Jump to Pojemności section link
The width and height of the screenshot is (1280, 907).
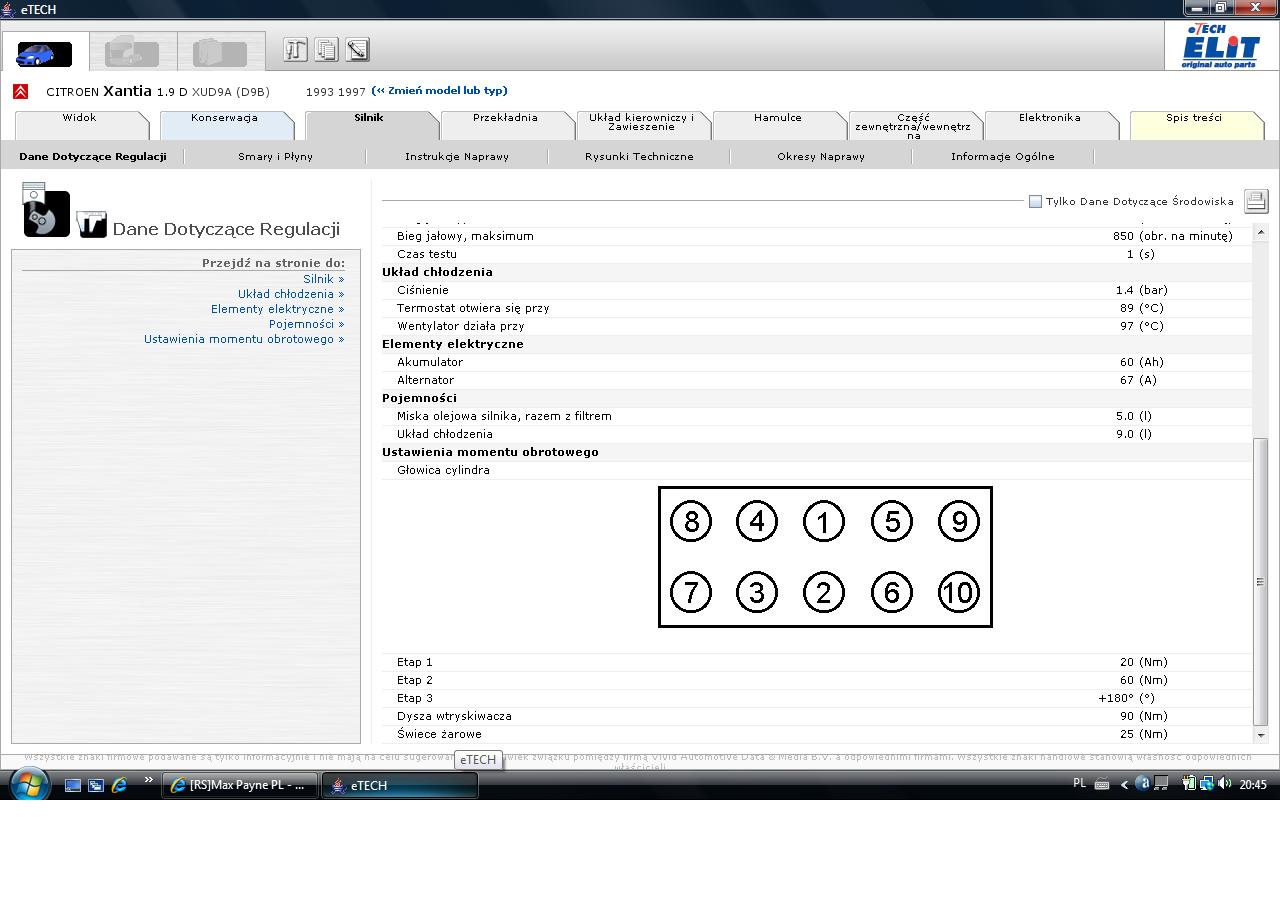(306, 324)
